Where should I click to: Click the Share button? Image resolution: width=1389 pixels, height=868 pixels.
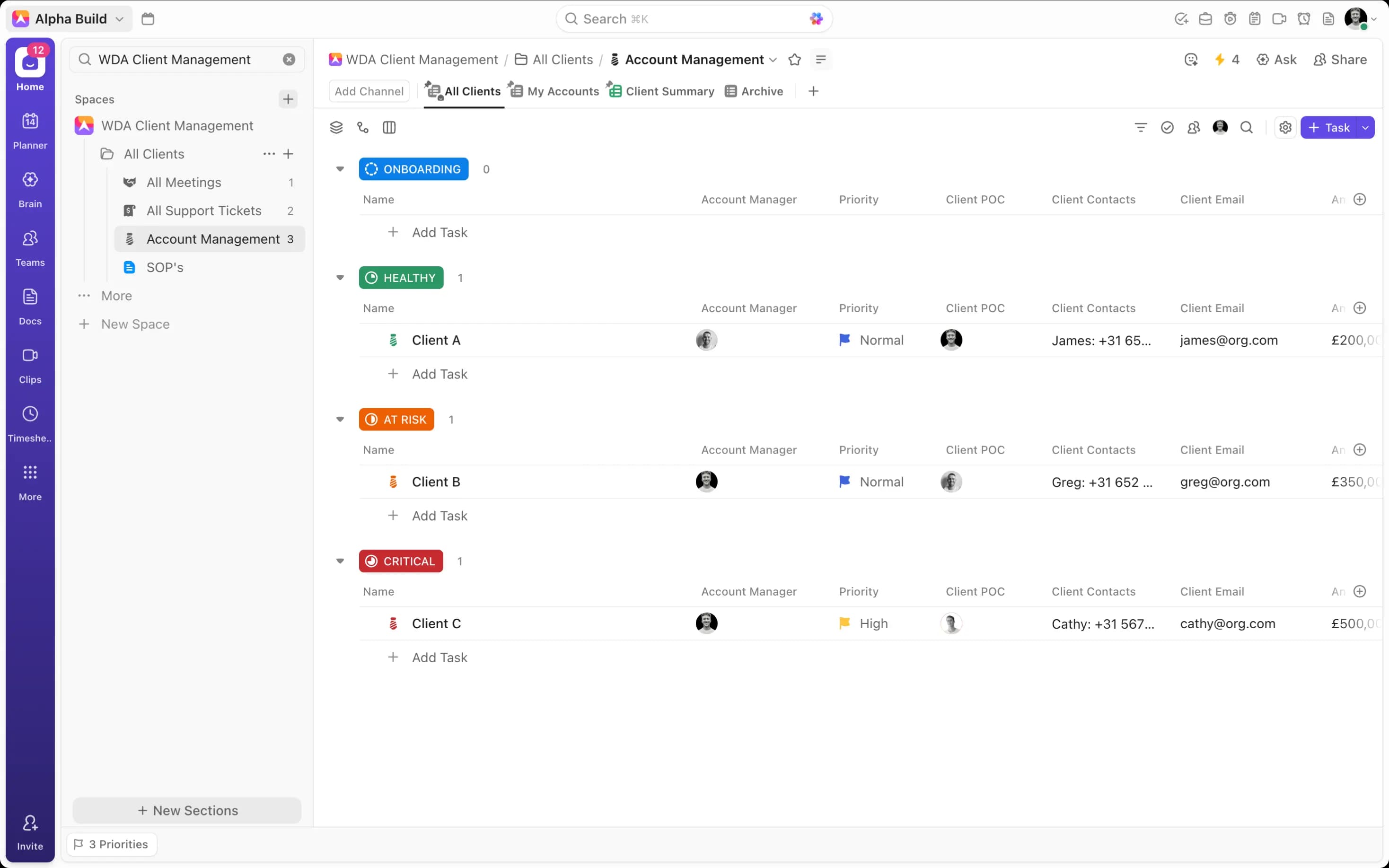1340,60
